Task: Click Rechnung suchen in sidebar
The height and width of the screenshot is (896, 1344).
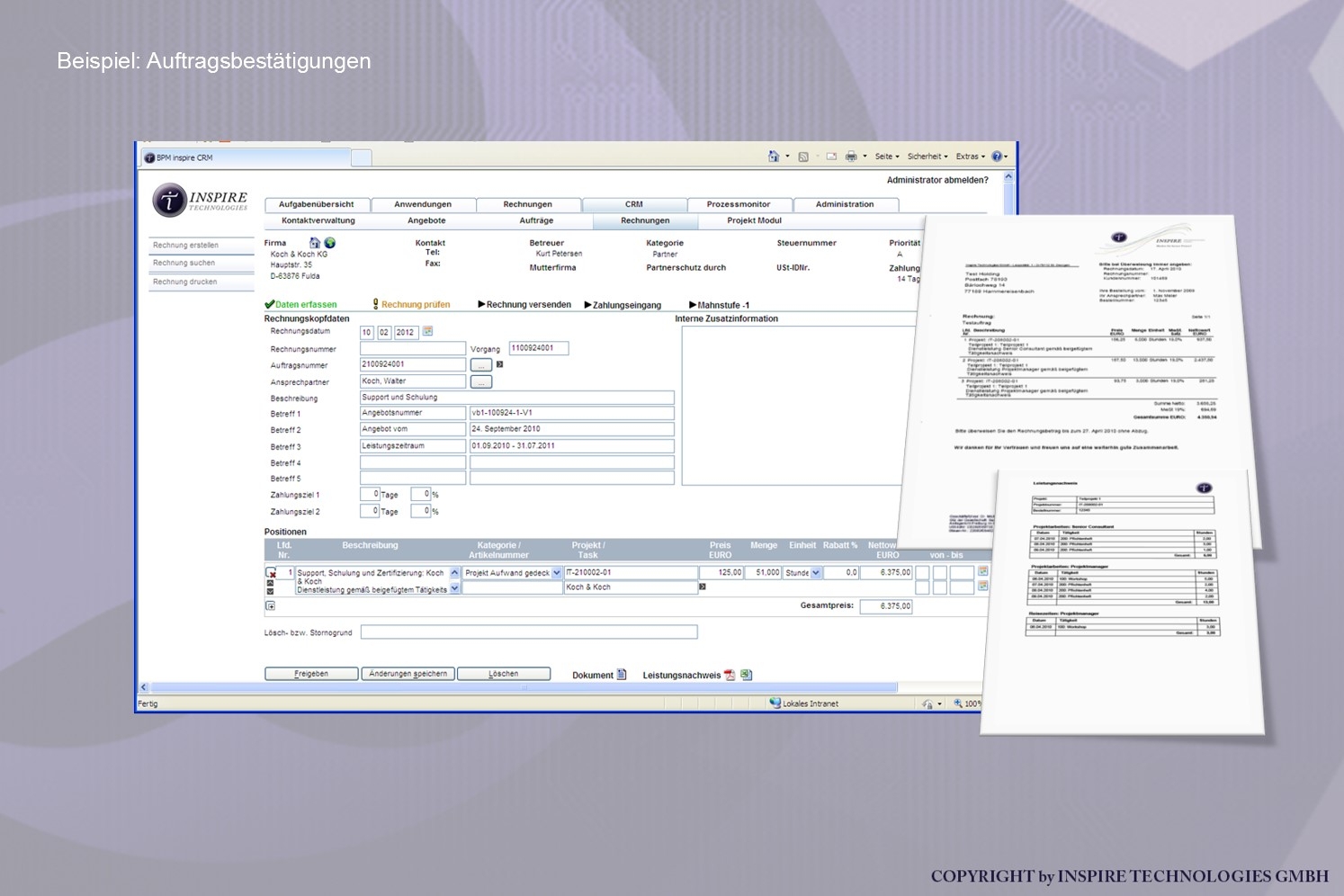Action: (184, 263)
